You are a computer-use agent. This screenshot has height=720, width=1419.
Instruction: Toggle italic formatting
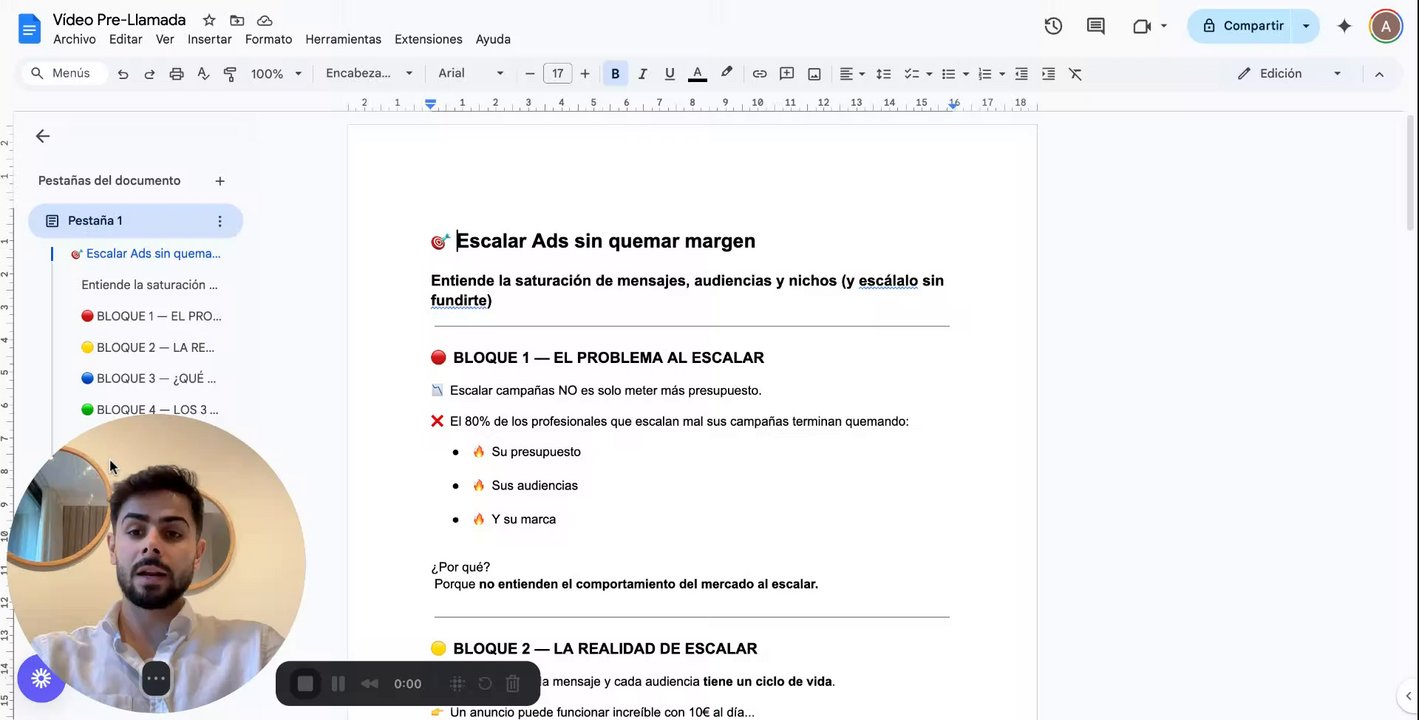point(642,74)
